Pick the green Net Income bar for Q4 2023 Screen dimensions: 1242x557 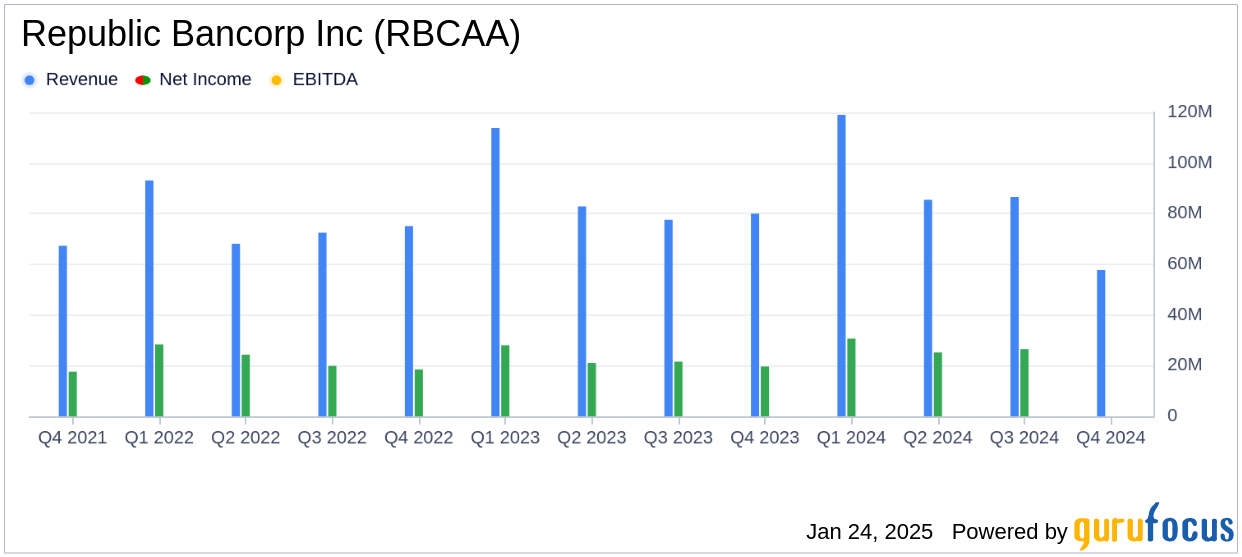click(x=765, y=391)
